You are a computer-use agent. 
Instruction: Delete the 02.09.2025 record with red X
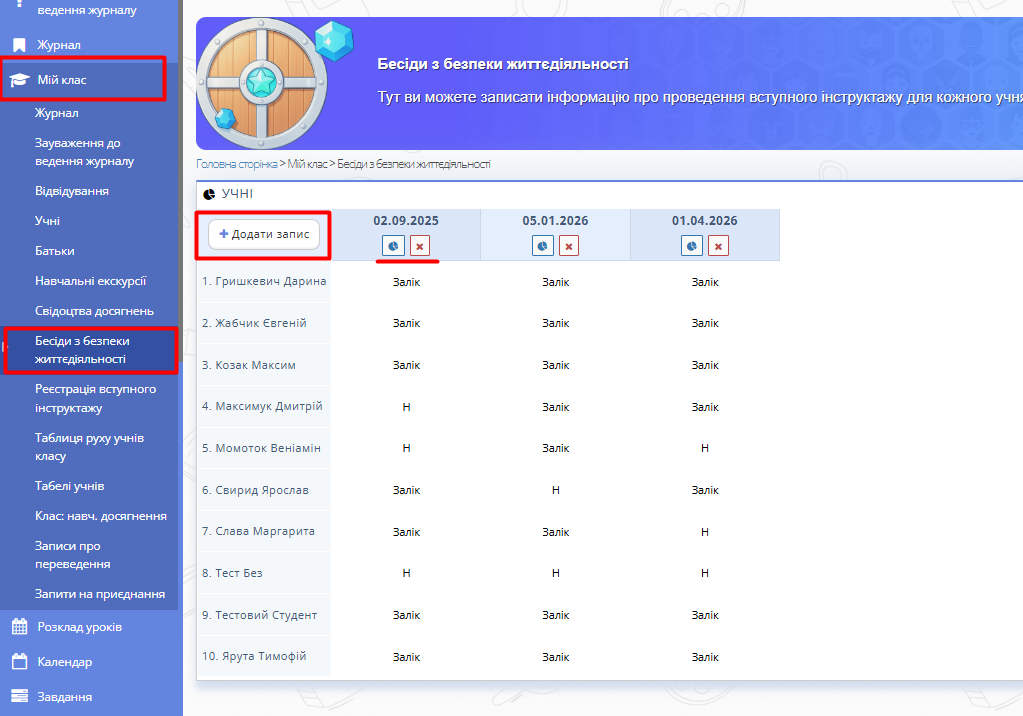[420, 246]
